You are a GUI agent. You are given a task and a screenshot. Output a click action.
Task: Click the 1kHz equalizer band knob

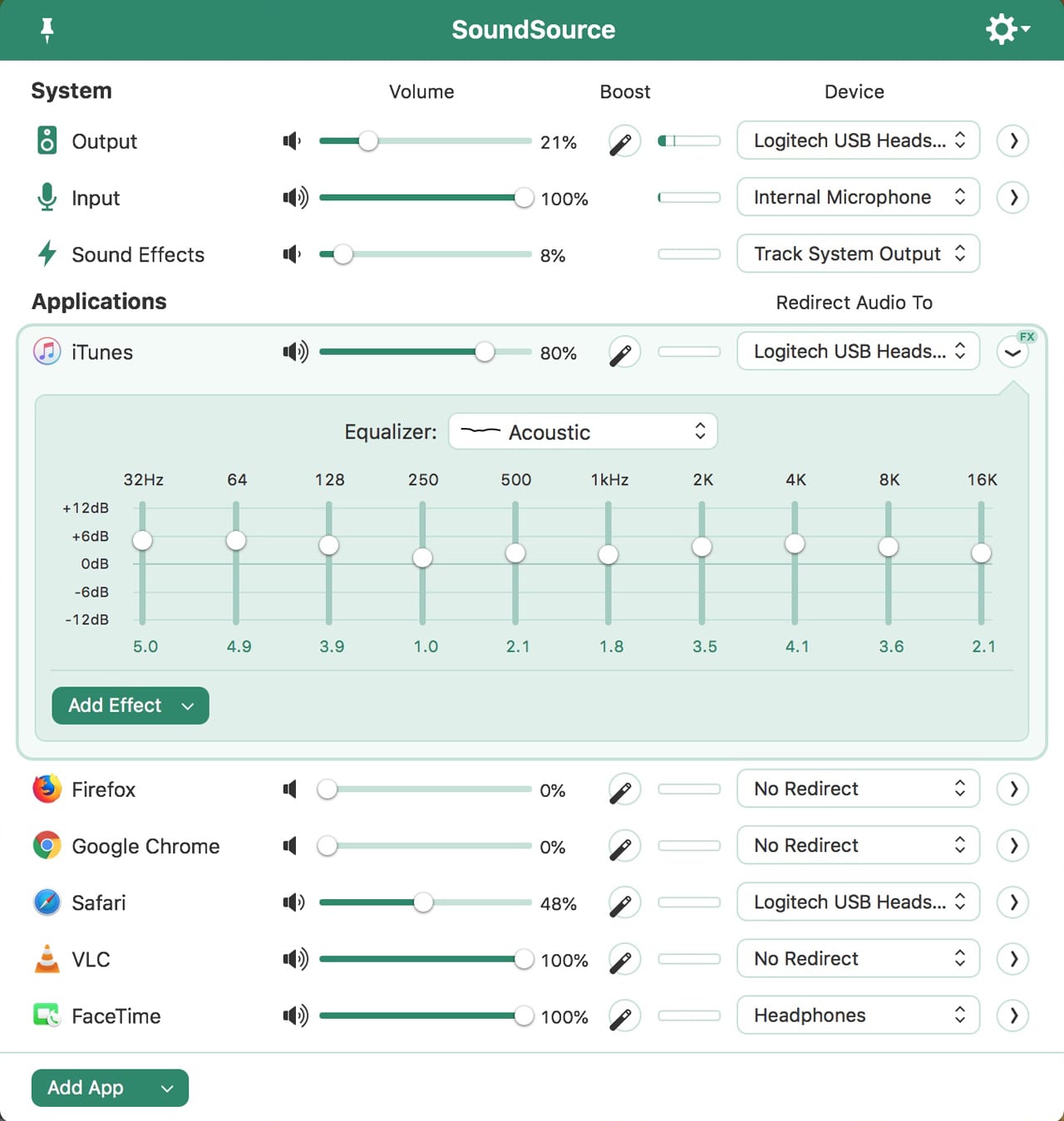click(x=608, y=554)
